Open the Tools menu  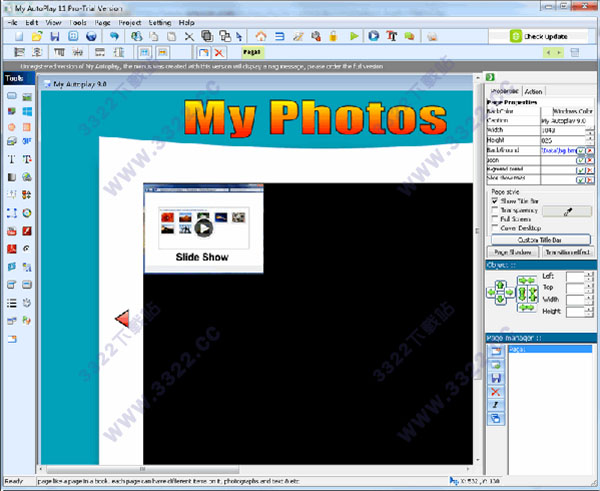point(78,23)
